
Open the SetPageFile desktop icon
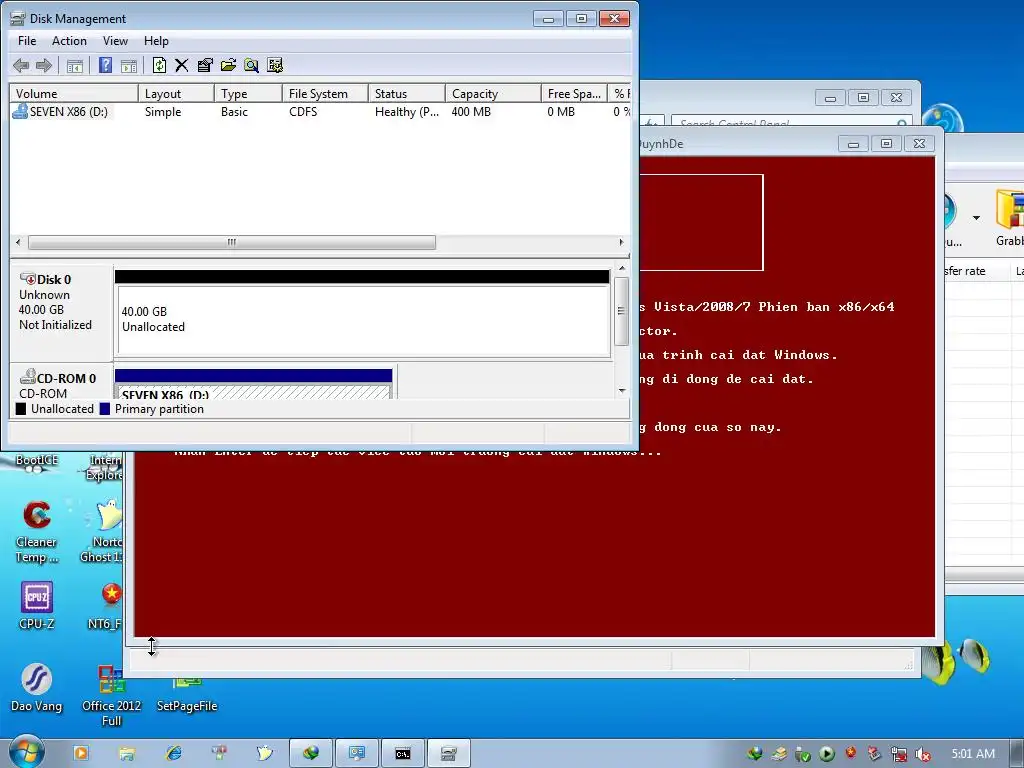187,696
